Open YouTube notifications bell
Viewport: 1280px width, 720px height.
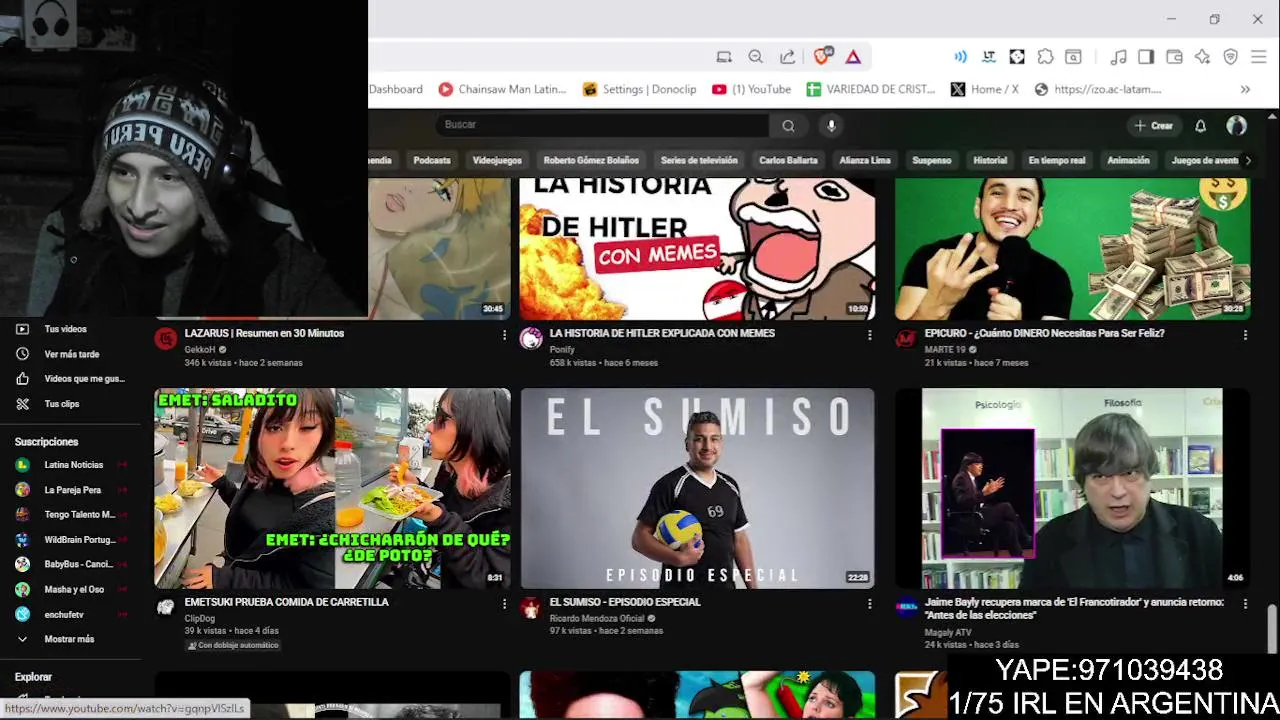coord(1200,125)
